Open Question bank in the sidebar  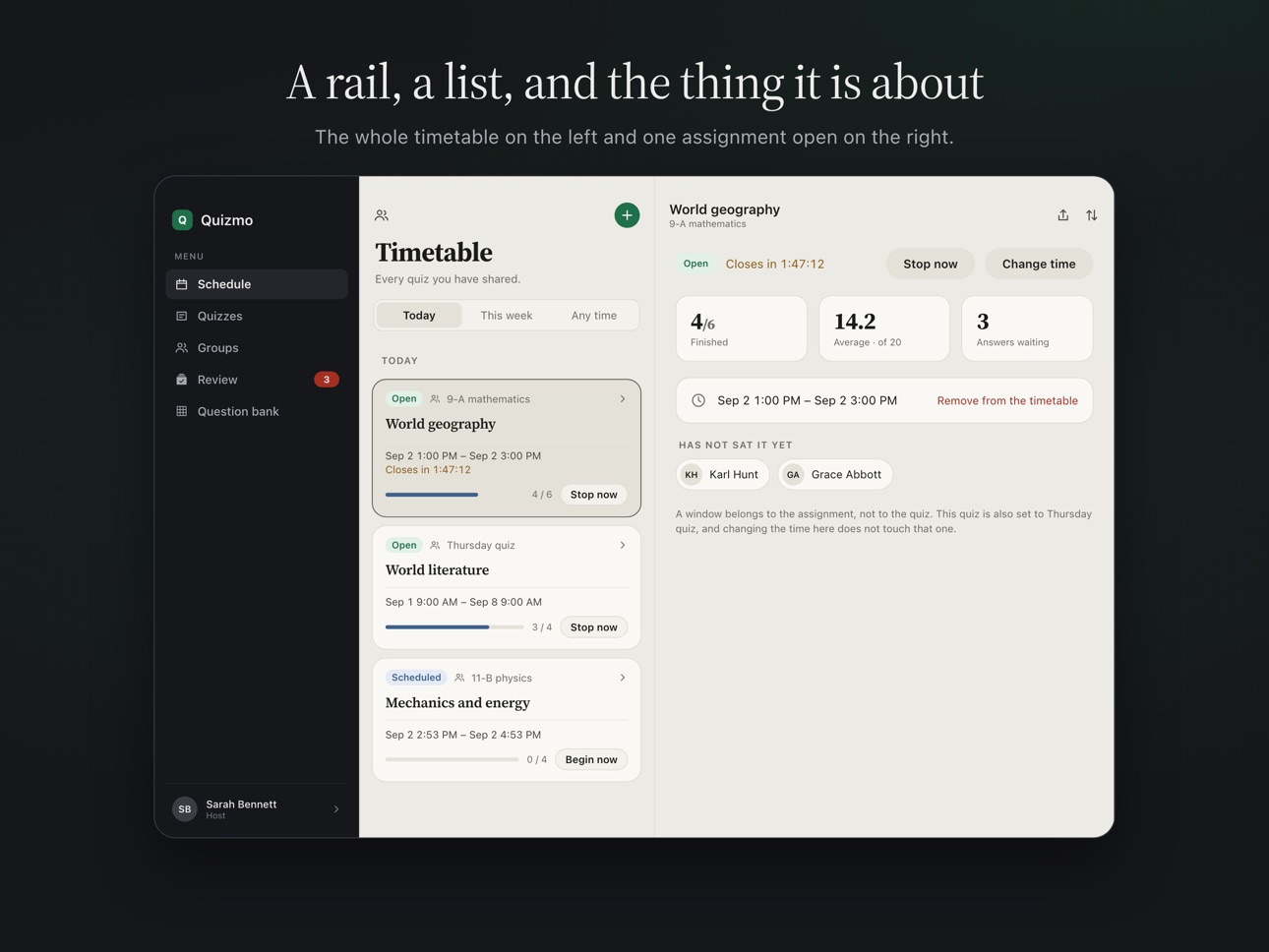click(257, 411)
